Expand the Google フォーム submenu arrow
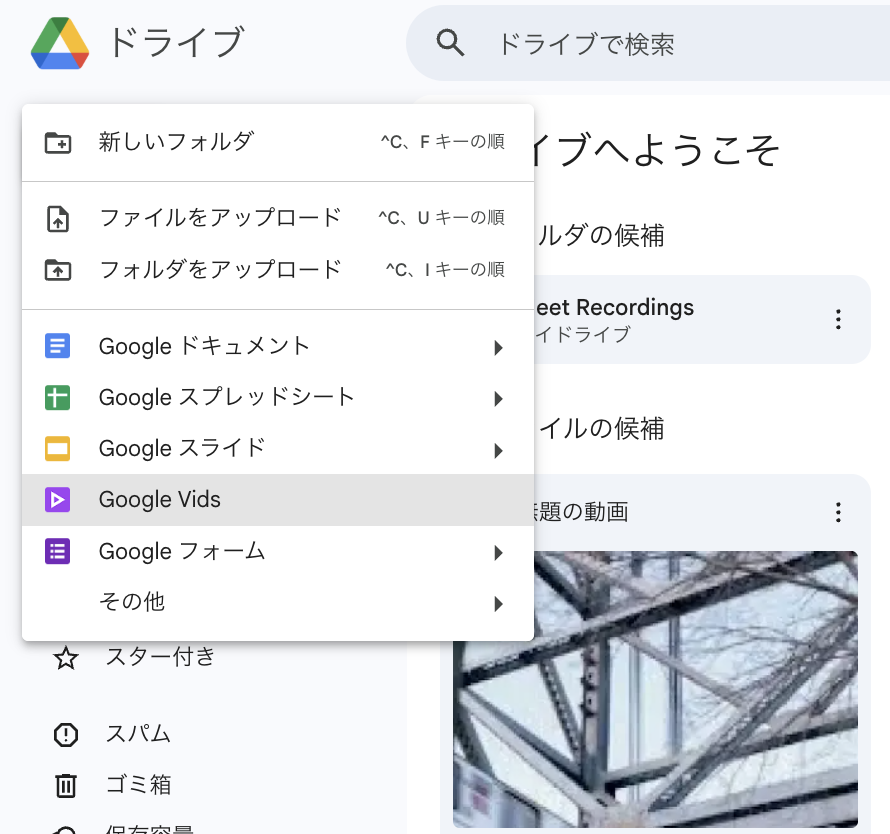This screenshot has width=890, height=834. point(498,552)
